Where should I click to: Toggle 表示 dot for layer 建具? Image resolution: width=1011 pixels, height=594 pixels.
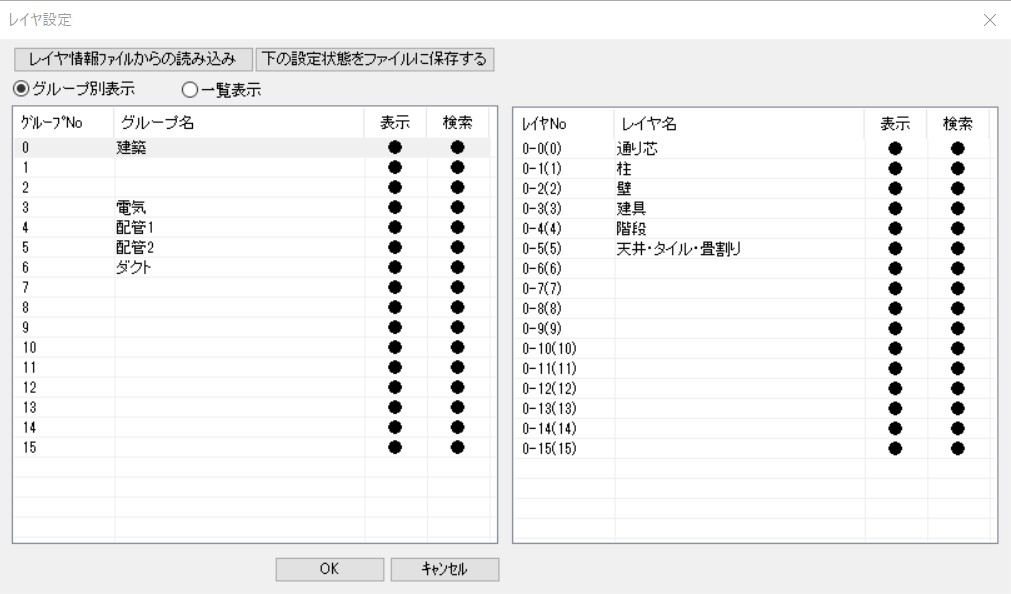895,208
